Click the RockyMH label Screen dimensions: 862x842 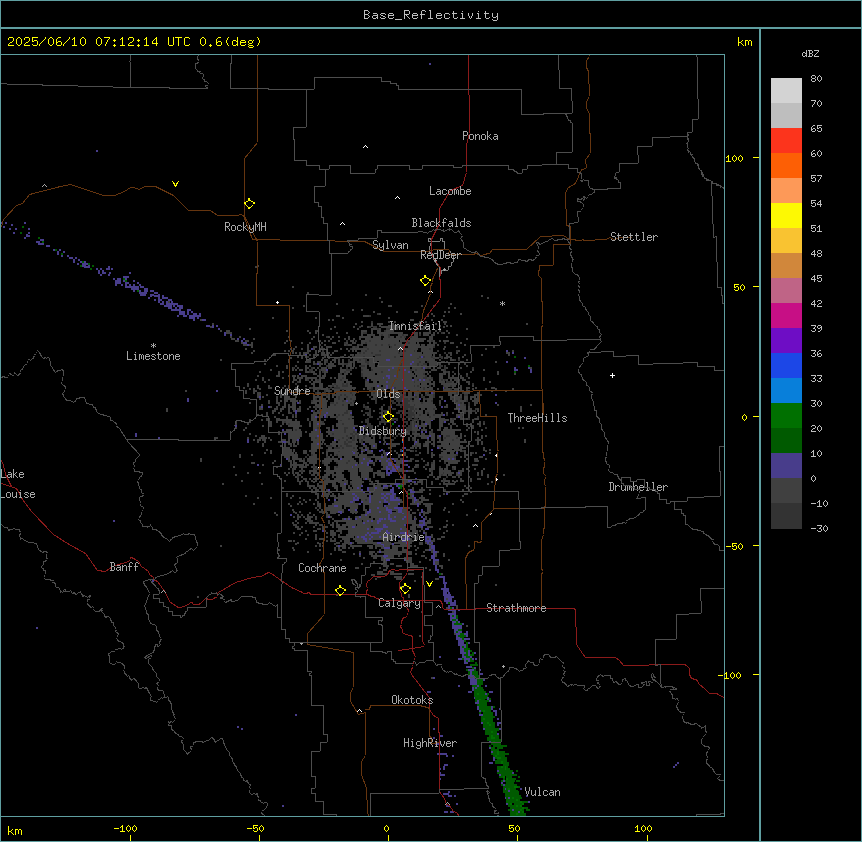point(245,227)
